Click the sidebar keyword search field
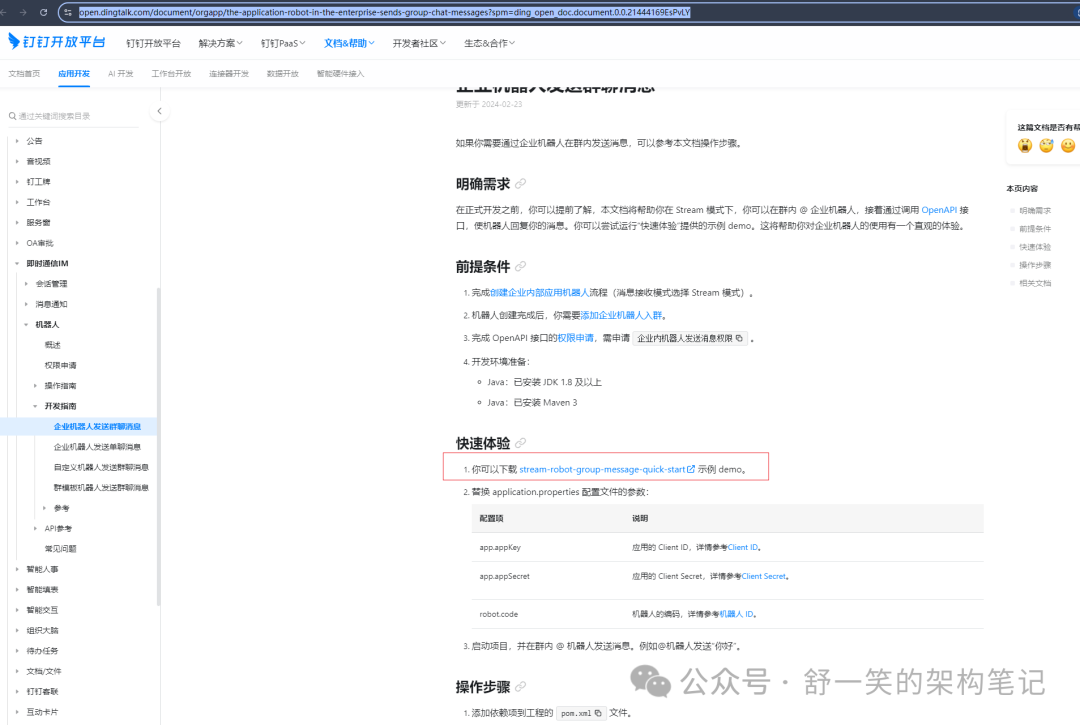Screen dimensions: 1080x725 tap(74, 116)
